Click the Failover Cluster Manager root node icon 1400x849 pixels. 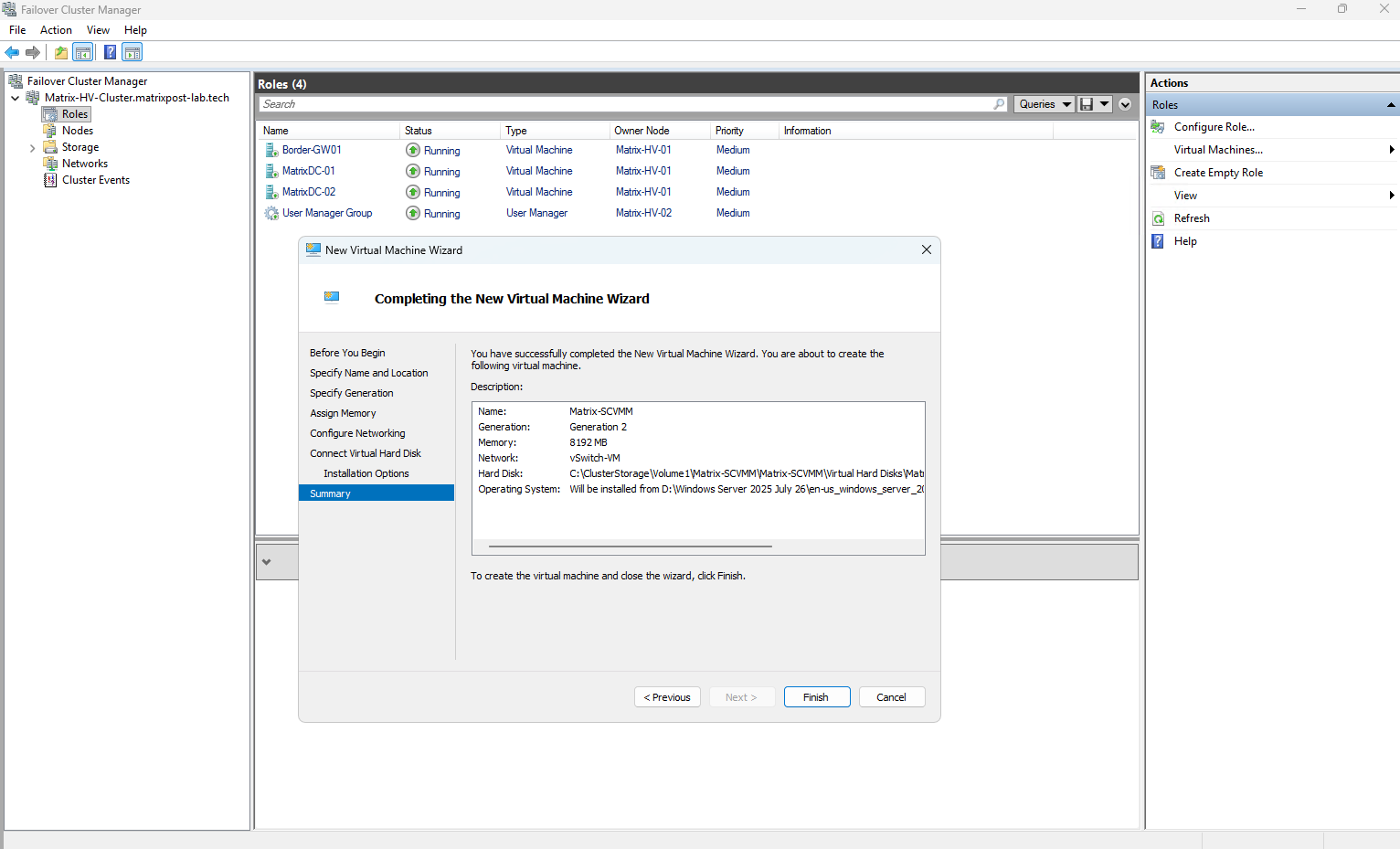16,81
